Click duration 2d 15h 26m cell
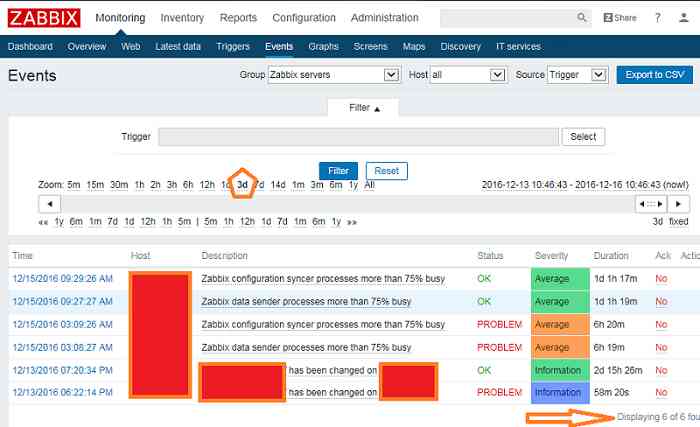 coord(618,370)
